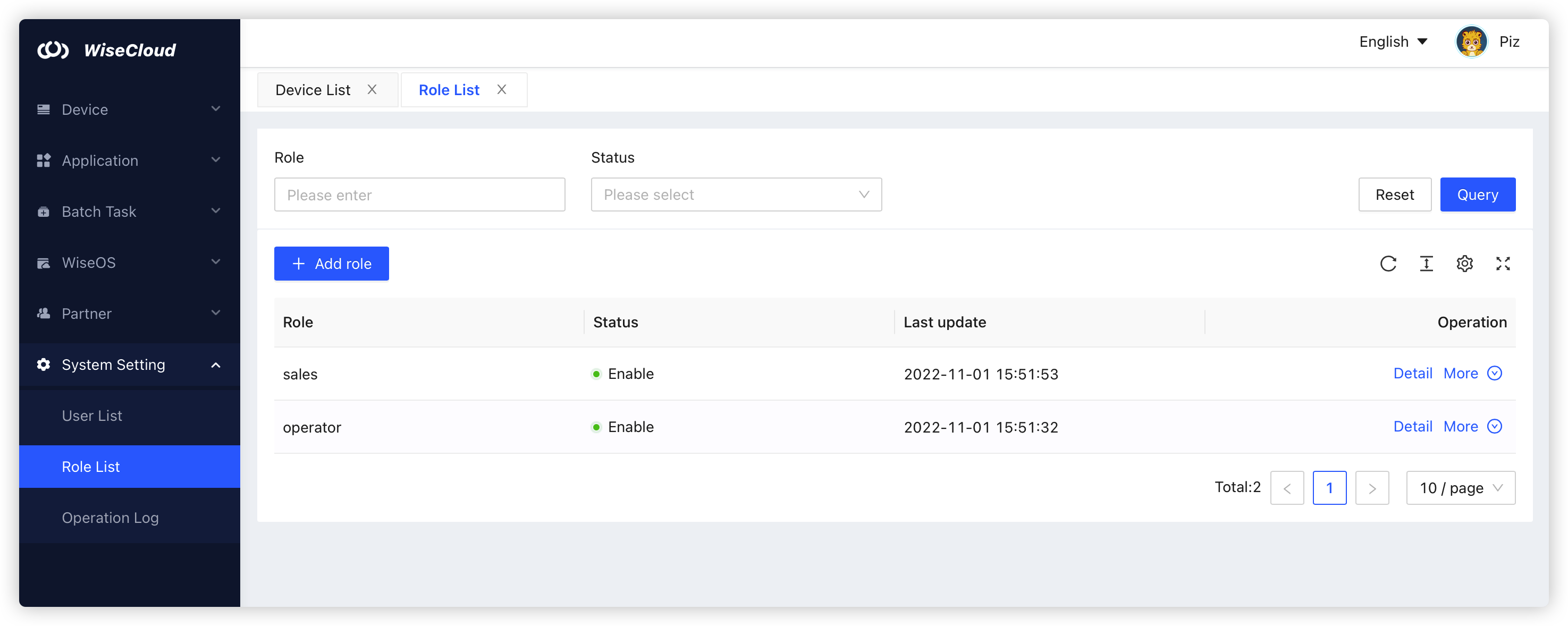
Task: Open More menu for operator role
Action: [x=1472, y=427]
